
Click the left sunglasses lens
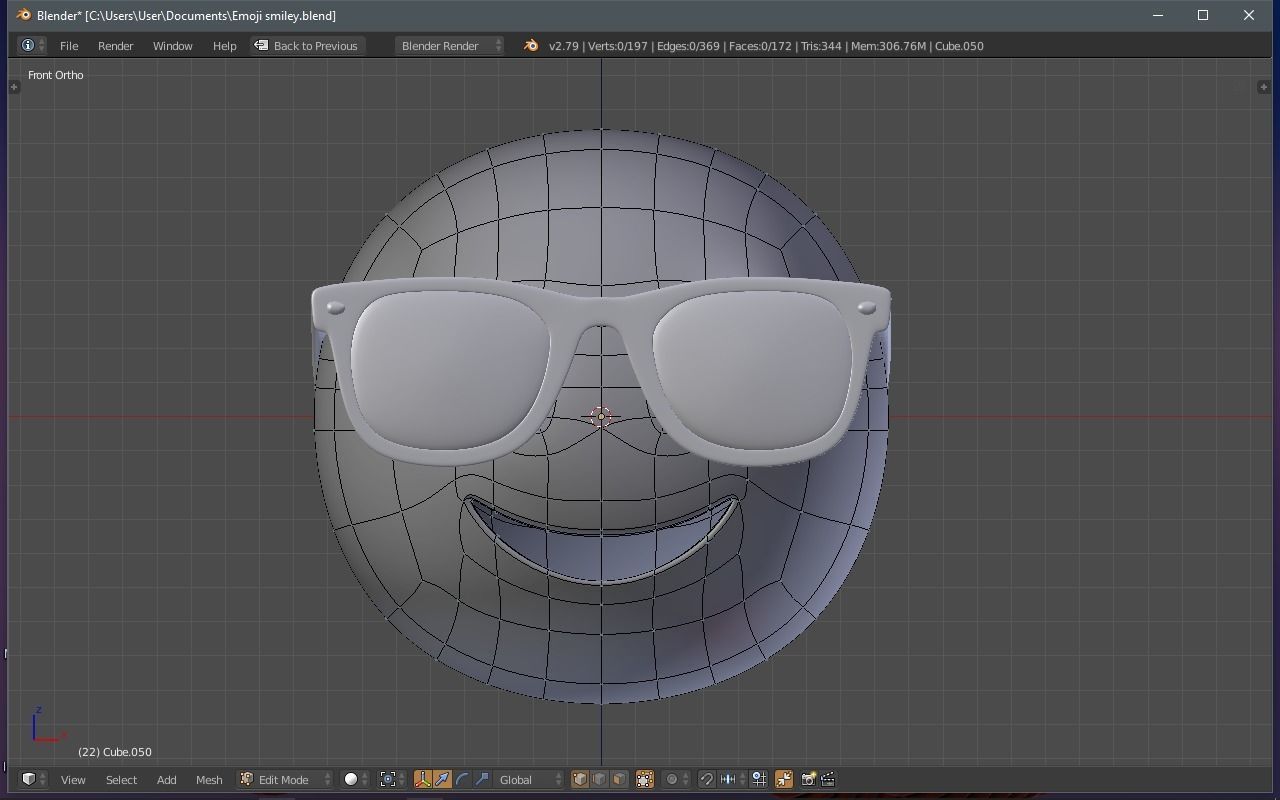pos(450,370)
